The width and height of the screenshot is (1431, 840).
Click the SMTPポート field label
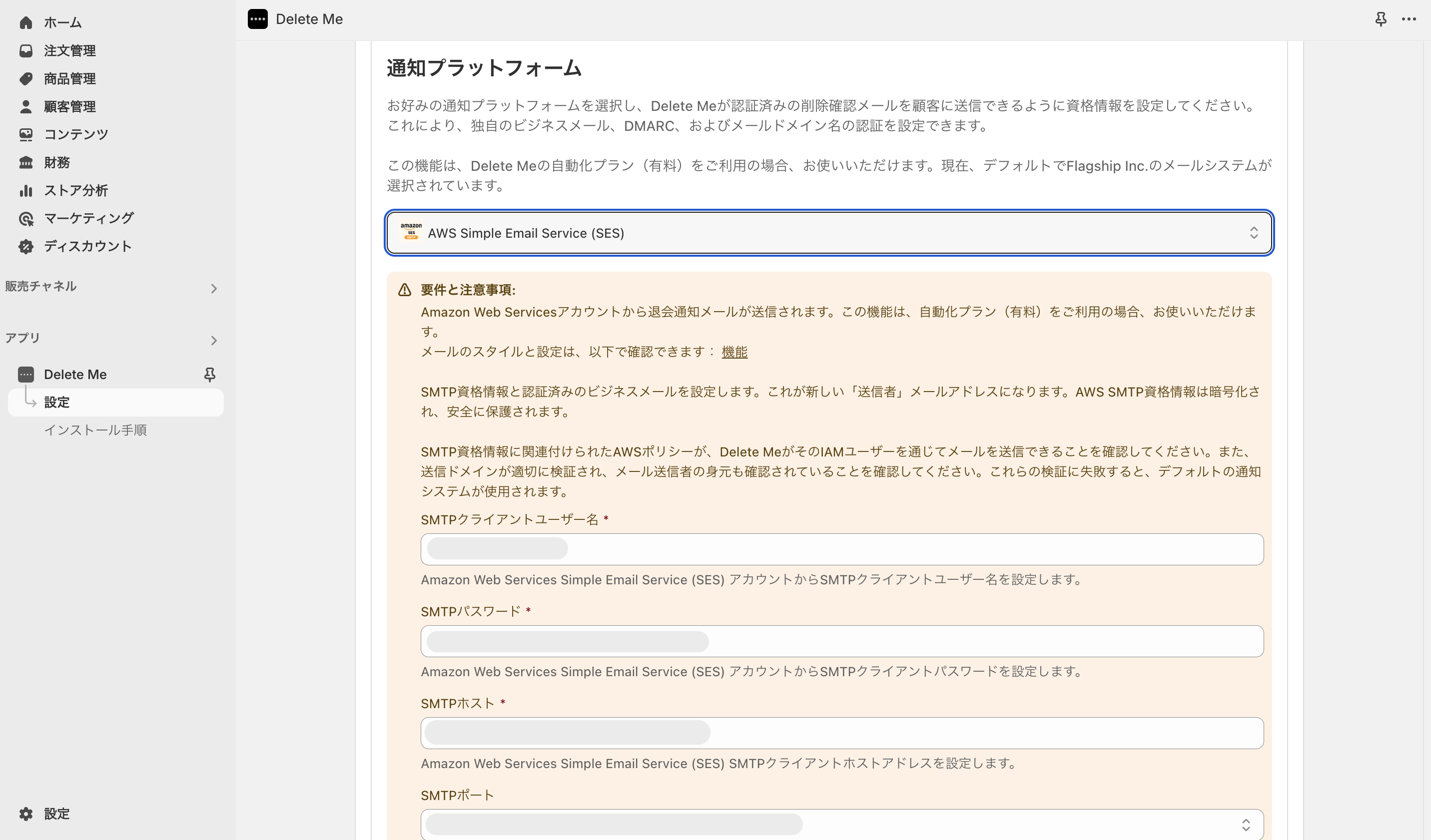[x=457, y=795]
